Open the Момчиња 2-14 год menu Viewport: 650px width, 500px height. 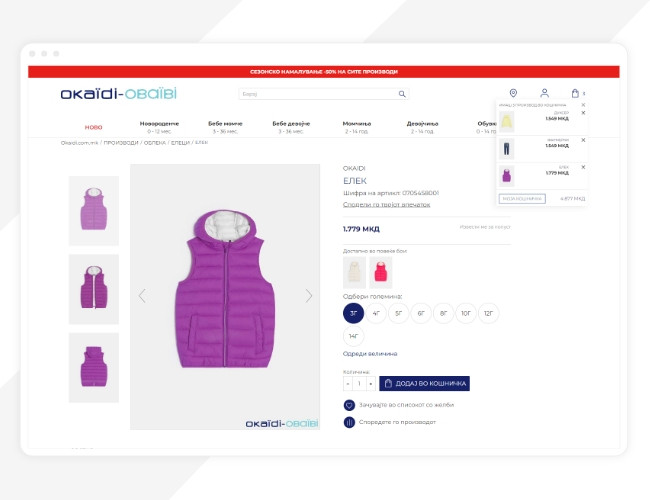pyautogui.click(x=357, y=127)
